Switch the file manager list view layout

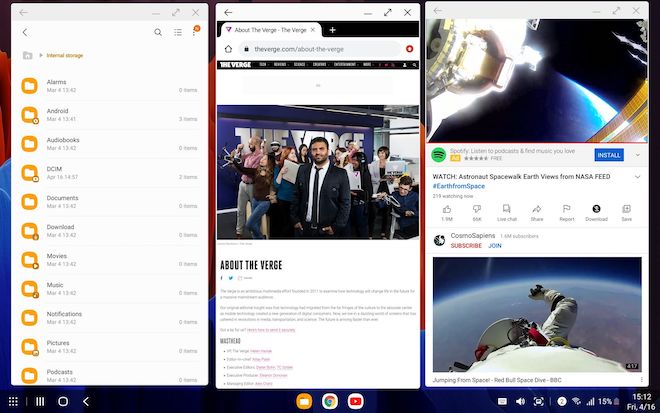tap(178, 32)
